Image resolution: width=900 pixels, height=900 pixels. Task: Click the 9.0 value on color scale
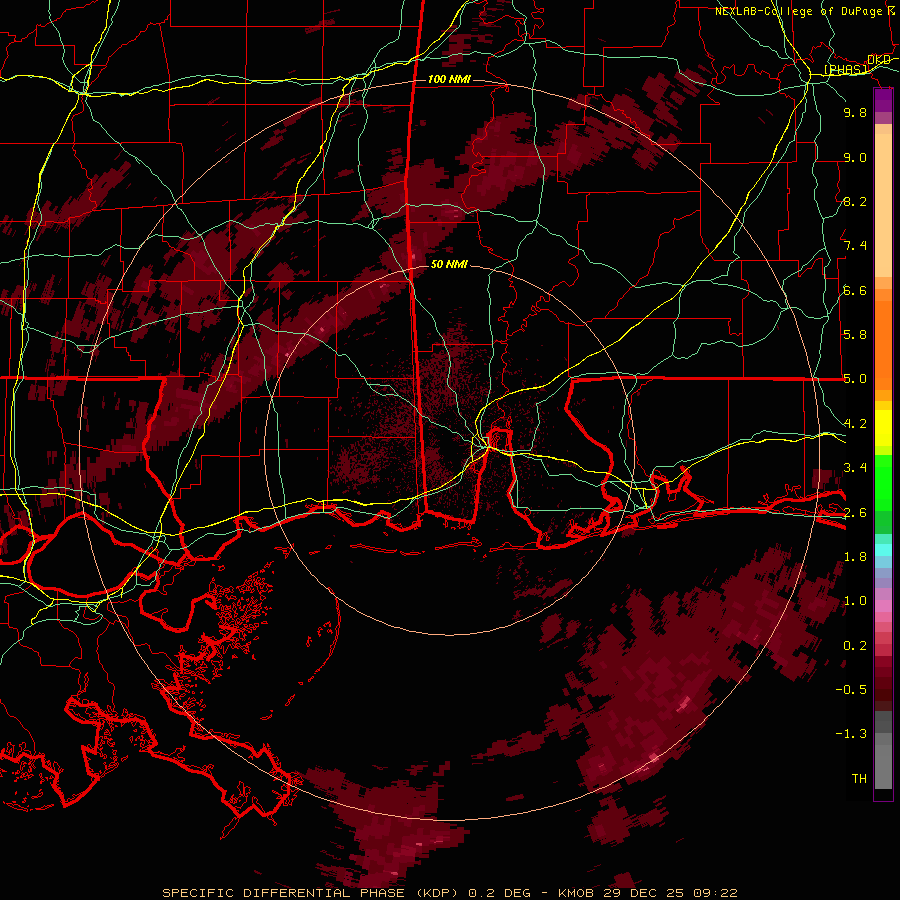point(855,157)
